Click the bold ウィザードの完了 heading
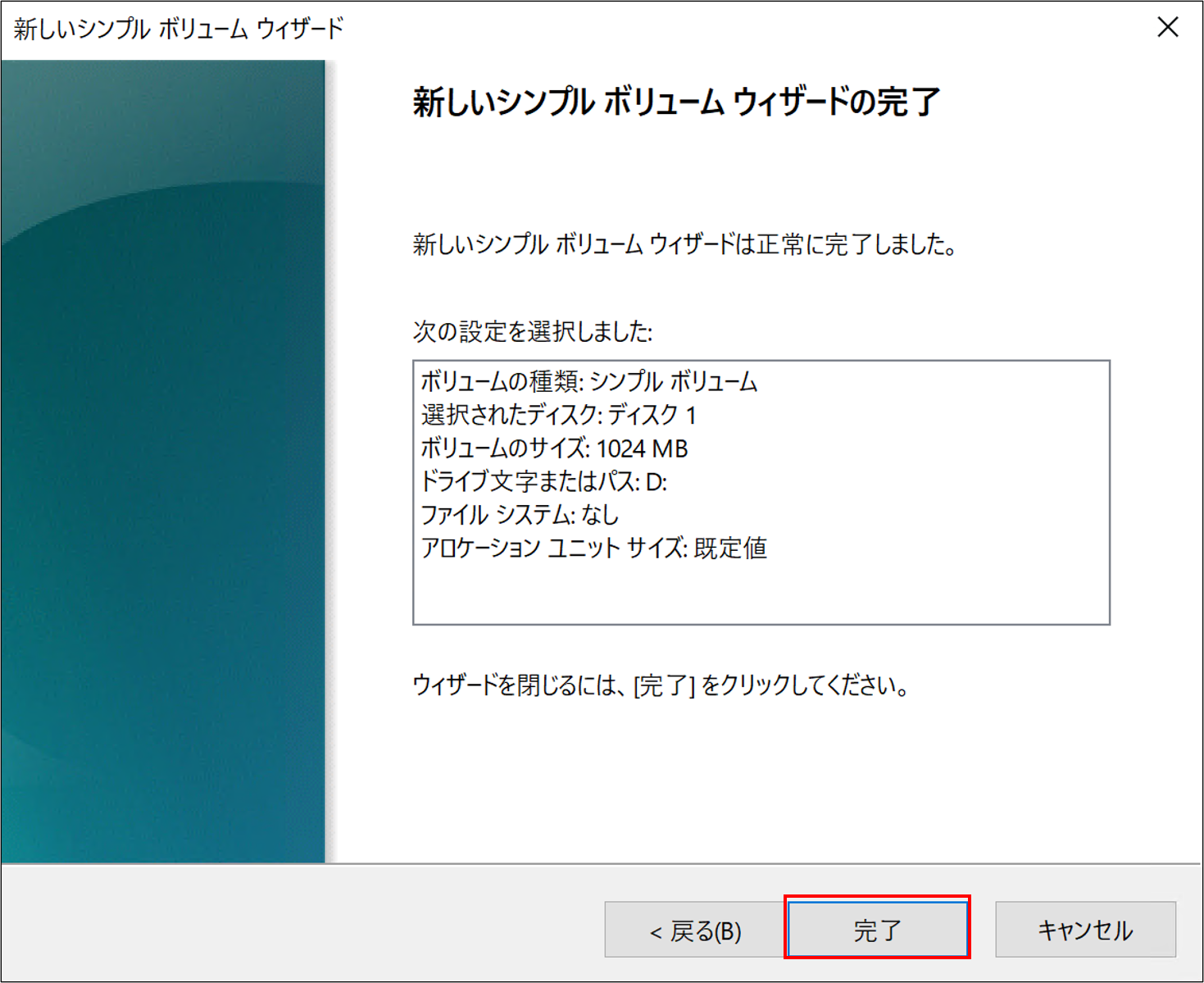Viewport: 1204px width, 983px height. (675, 102)
